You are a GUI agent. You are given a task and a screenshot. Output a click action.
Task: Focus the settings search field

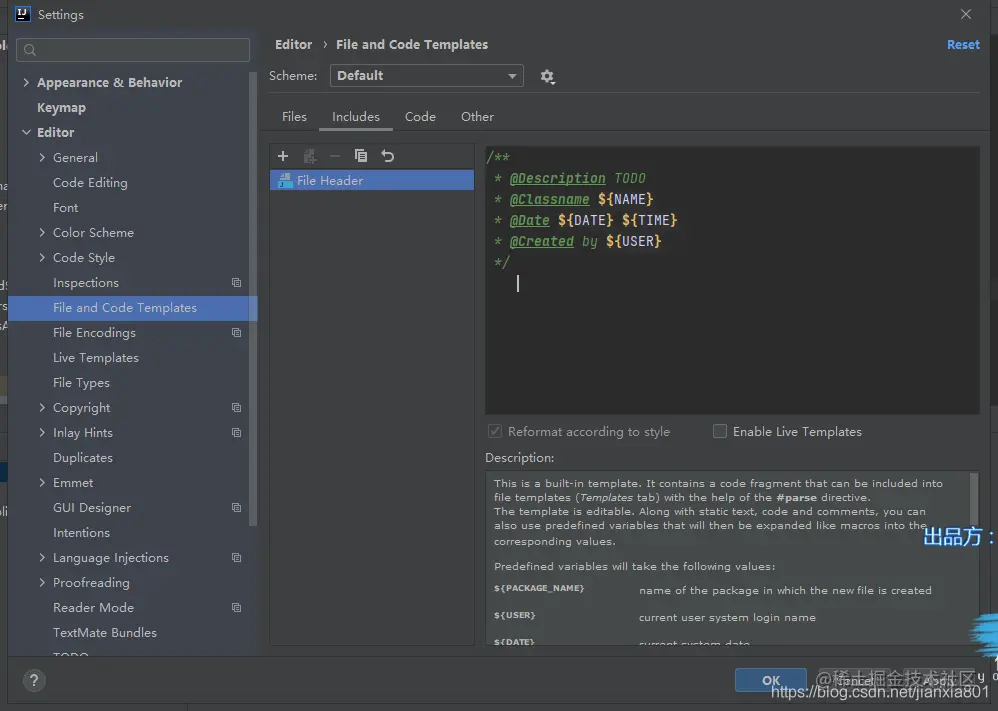pos(133,50)
